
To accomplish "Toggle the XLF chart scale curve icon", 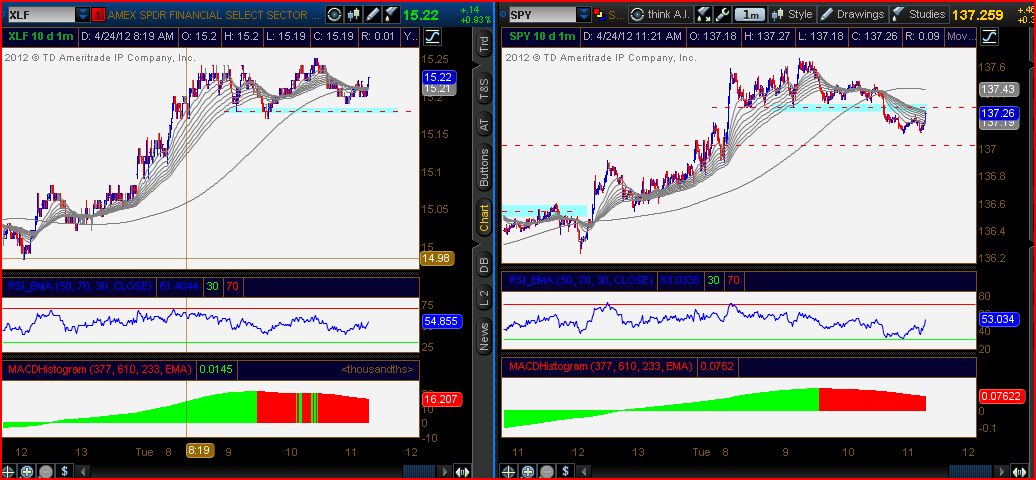I will click(x=433, y=37).
